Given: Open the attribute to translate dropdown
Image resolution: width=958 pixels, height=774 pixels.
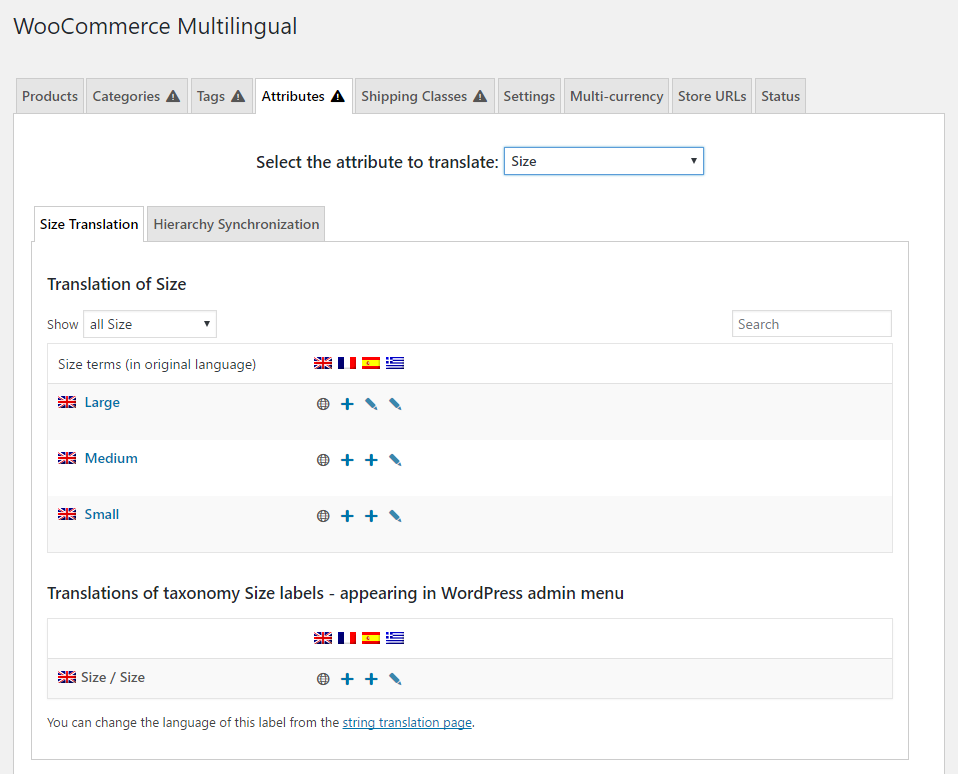Looking at the screenshot, I should click(x=604, y=161).
